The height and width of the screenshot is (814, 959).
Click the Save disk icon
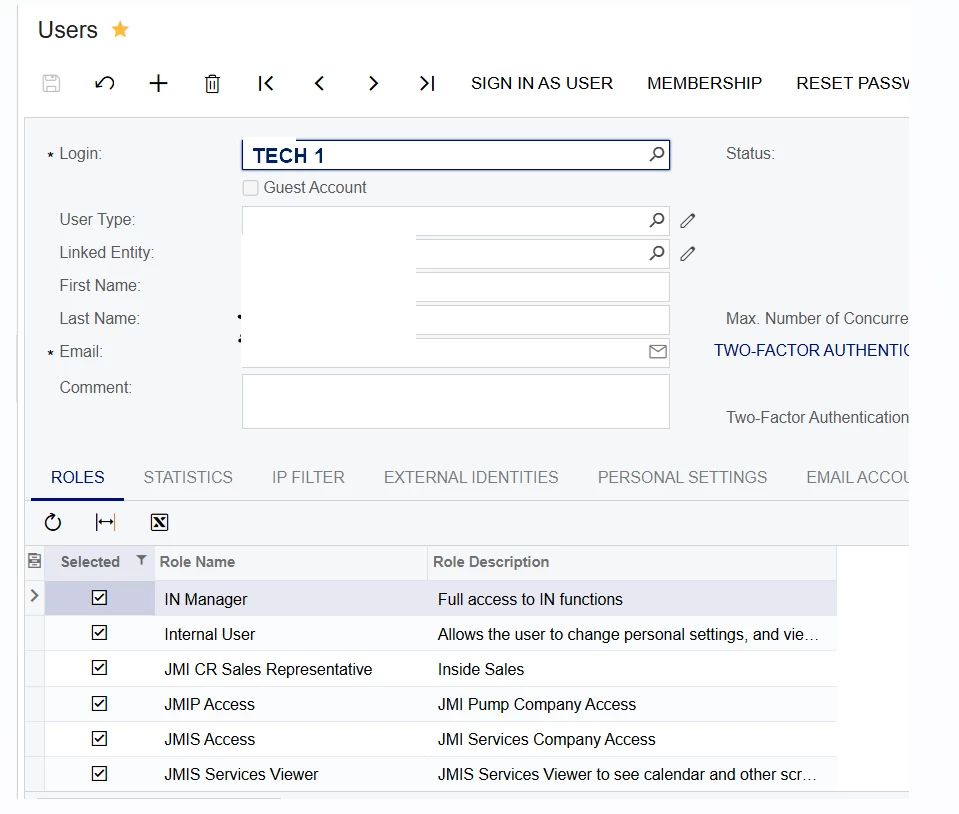tap(51, 83)
